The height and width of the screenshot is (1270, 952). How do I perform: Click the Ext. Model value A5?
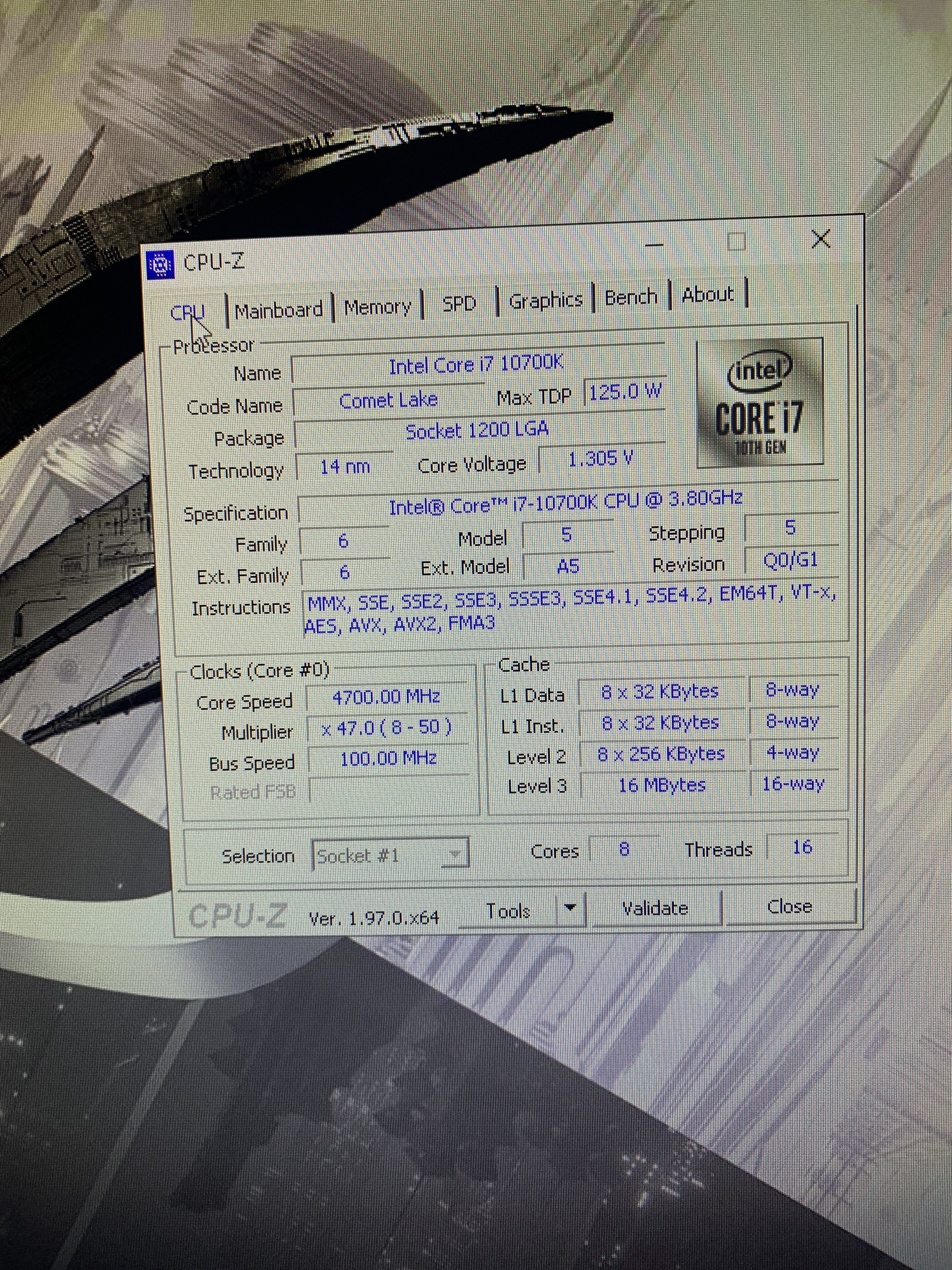point(568,567)
